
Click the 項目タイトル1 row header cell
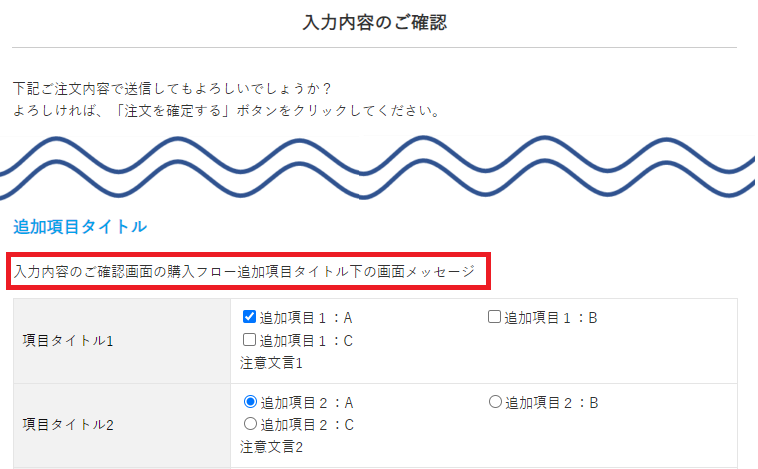click(68, 341)
